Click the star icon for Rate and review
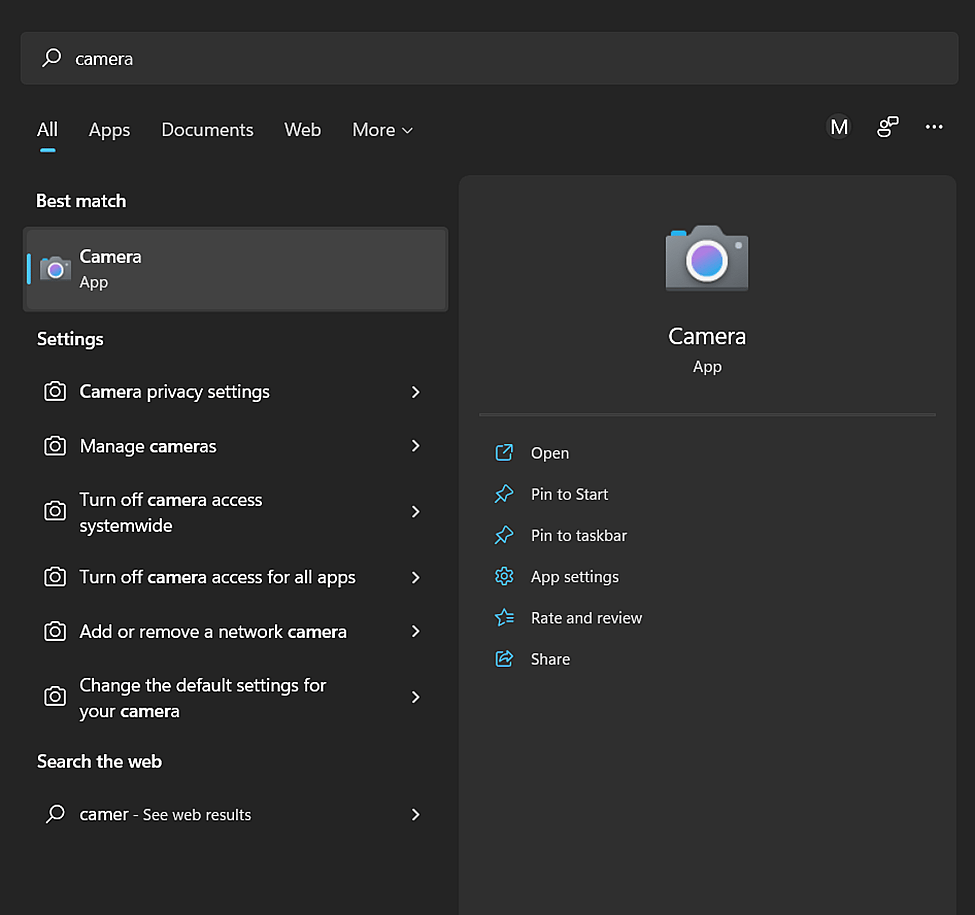 pyautogui.click(x=504, y=617)
